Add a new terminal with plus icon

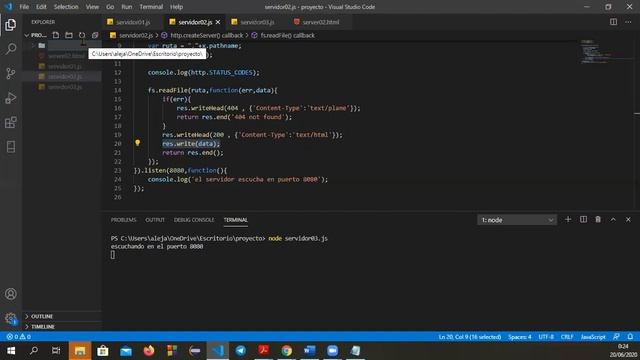tap(568, 220)
